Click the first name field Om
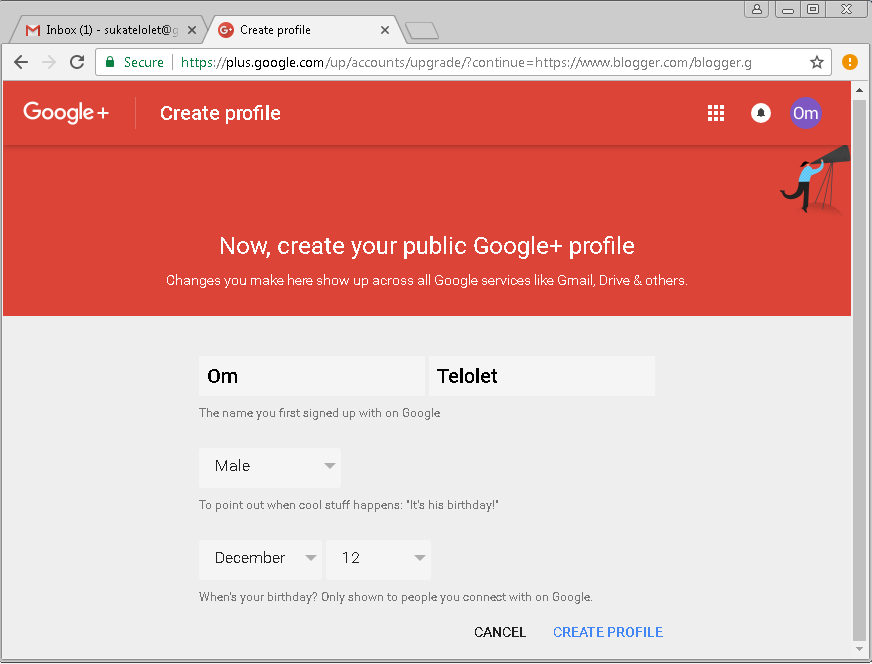This screenshot has width=872, height=664. click(312, 376)
